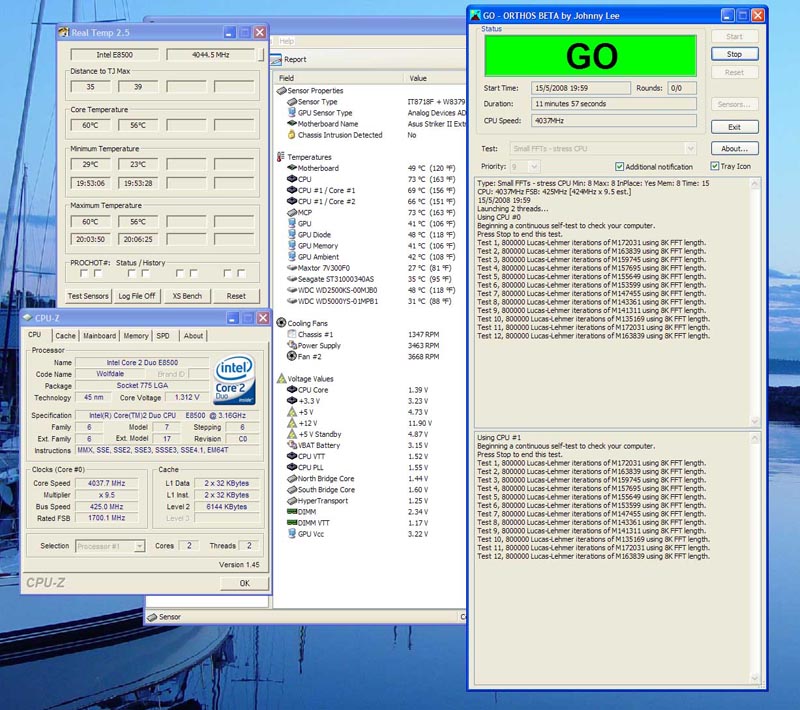Click the Fan #2 row icon
The height and width of the screenshot is (710, 800).
[292, 357]
